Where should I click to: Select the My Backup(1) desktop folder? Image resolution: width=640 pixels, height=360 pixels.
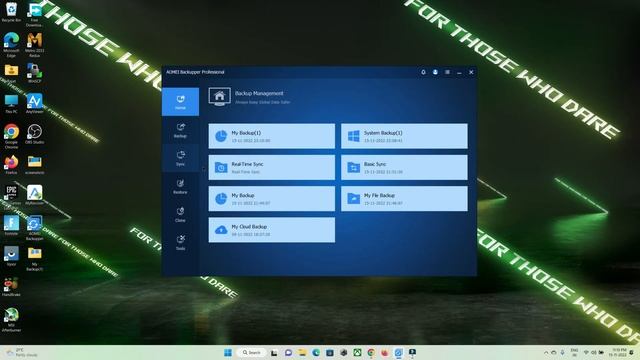point(35,259)
